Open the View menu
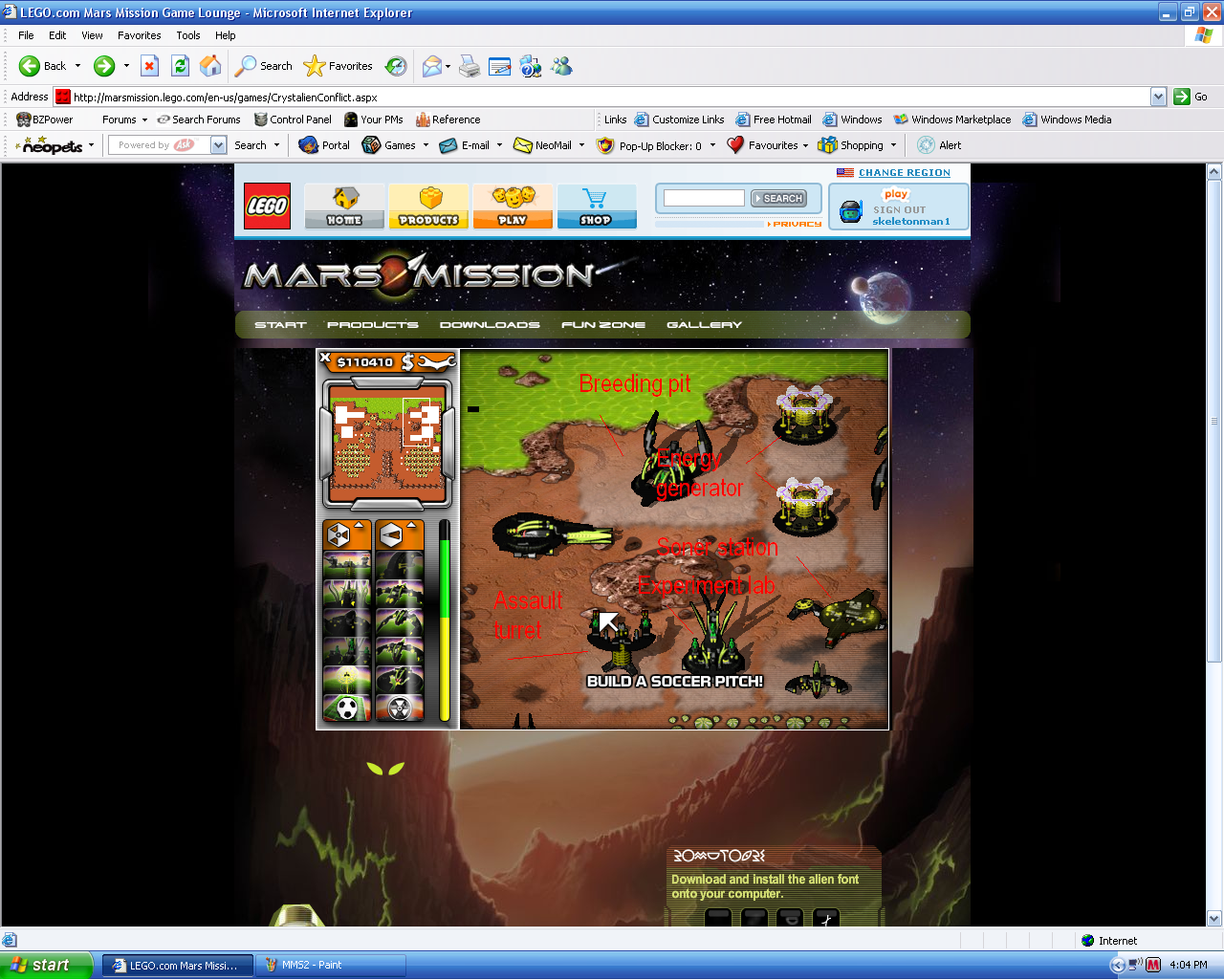This screenshot has width=1224, height=980. point(92,35)
